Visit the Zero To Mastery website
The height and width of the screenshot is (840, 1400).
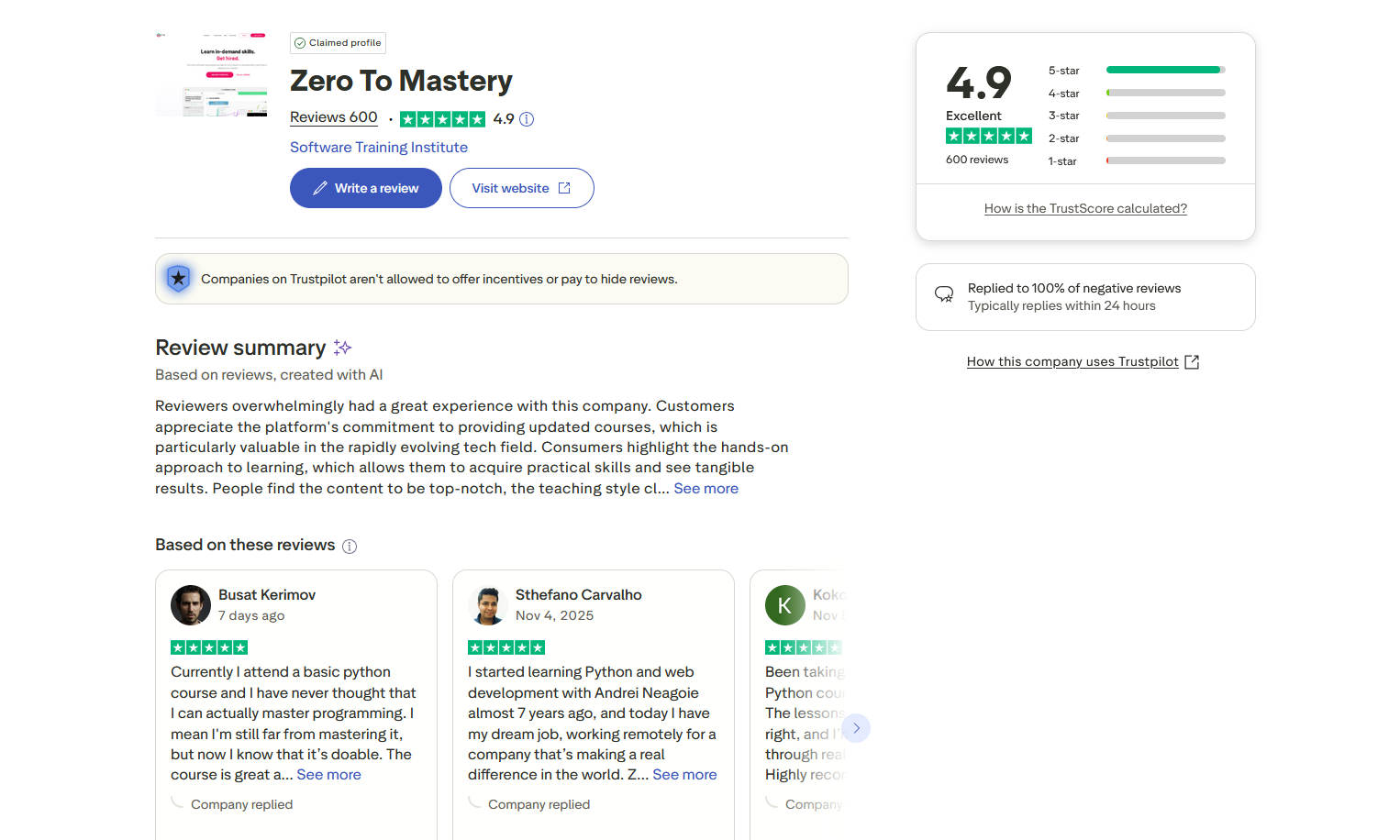tap(522, 188)
